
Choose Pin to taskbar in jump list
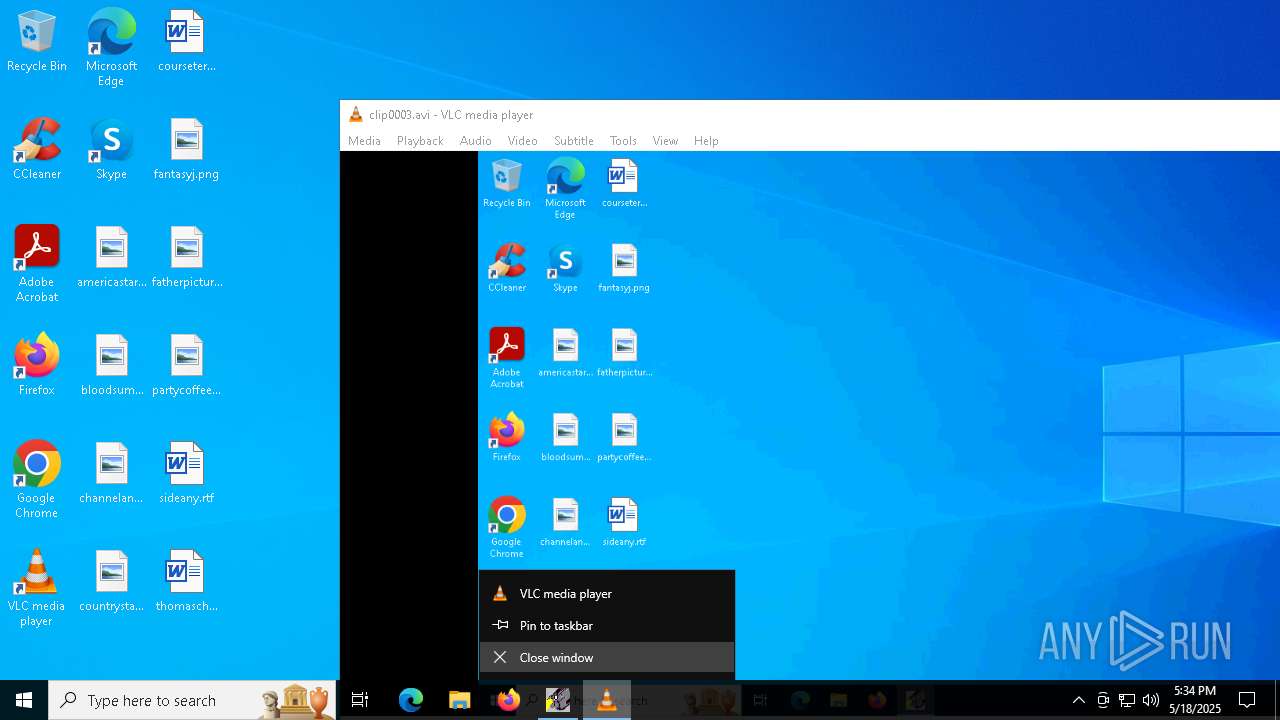[607, 626]
